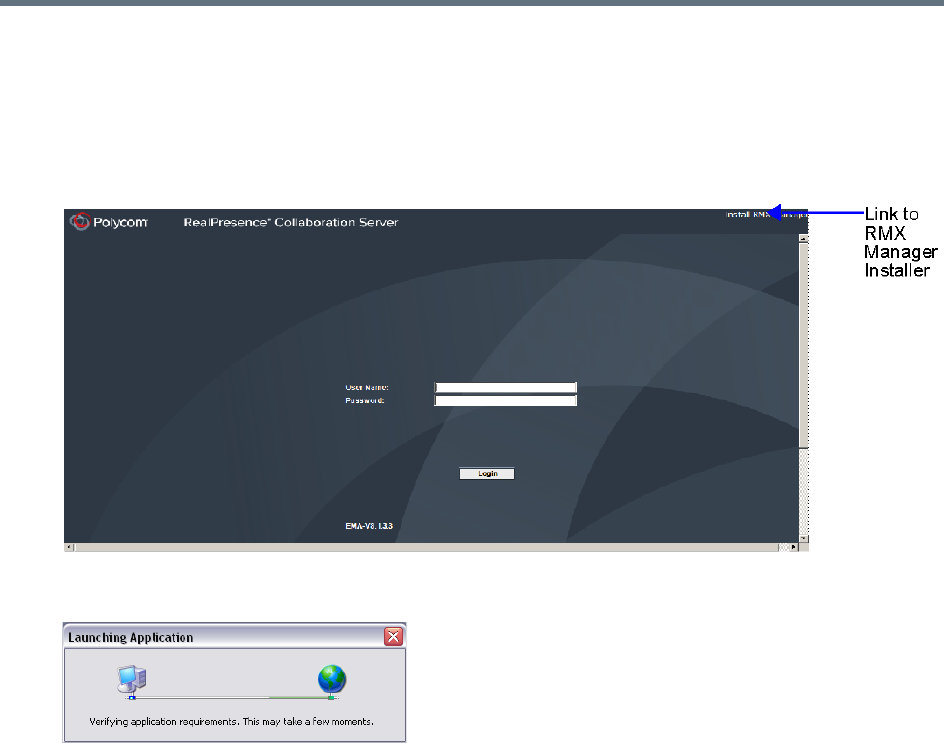Screen dimensions: 944x743
Task: Click the EMA-V8.1.3.3 version text
Action: point(369,526)
